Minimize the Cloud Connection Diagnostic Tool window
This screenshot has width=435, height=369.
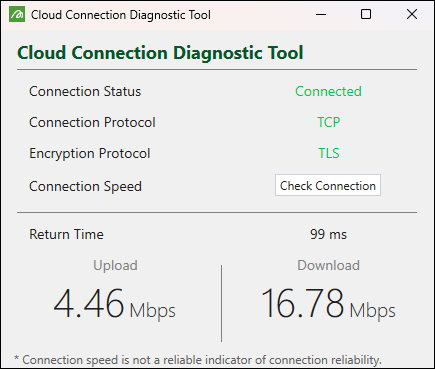[321, 15]
